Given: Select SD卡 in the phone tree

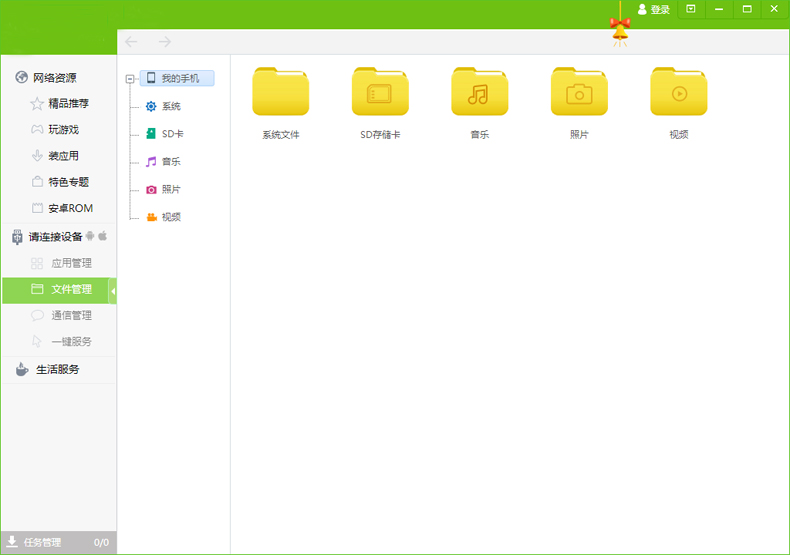Looking at the screenshot, I should [x=171, y=134].
